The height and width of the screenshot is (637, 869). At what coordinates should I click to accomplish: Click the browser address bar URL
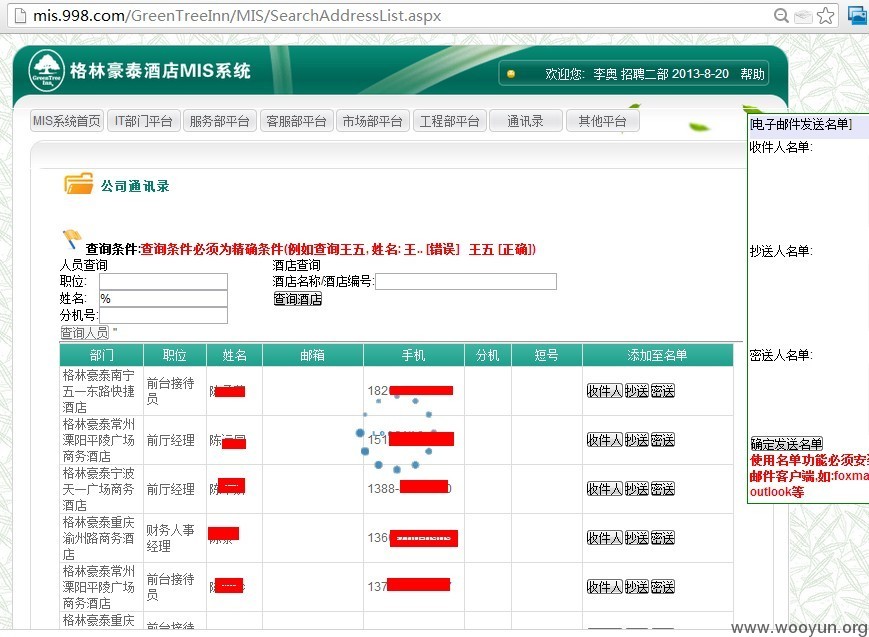coord(237,16)
